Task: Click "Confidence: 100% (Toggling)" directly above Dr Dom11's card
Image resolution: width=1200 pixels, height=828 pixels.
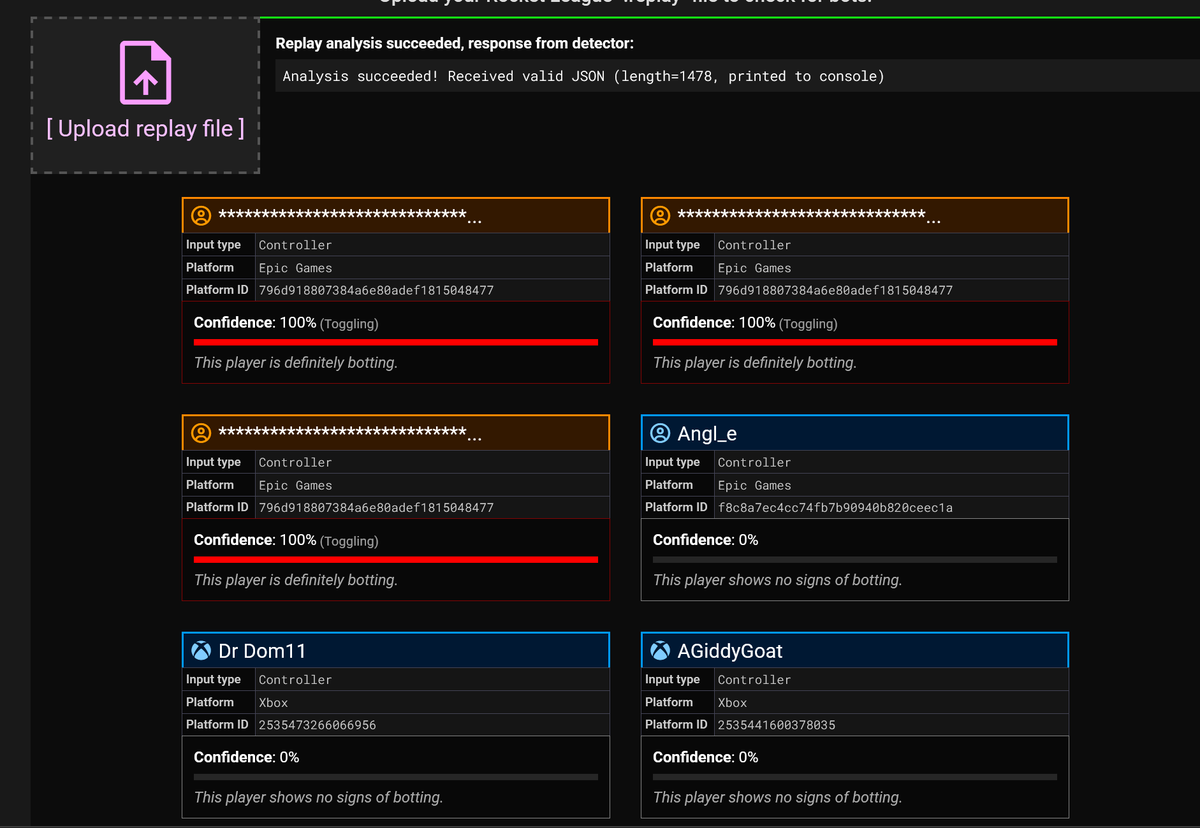Action: tap(286, 540)
